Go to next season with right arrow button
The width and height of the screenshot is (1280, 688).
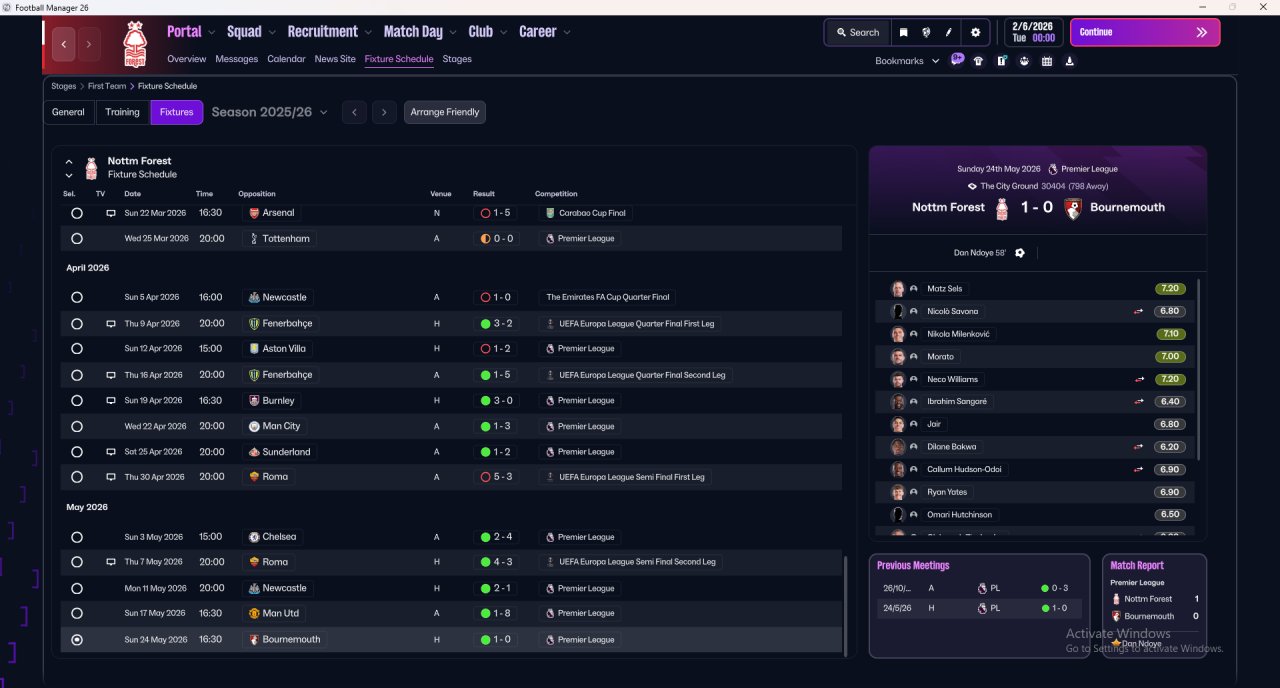385,112
